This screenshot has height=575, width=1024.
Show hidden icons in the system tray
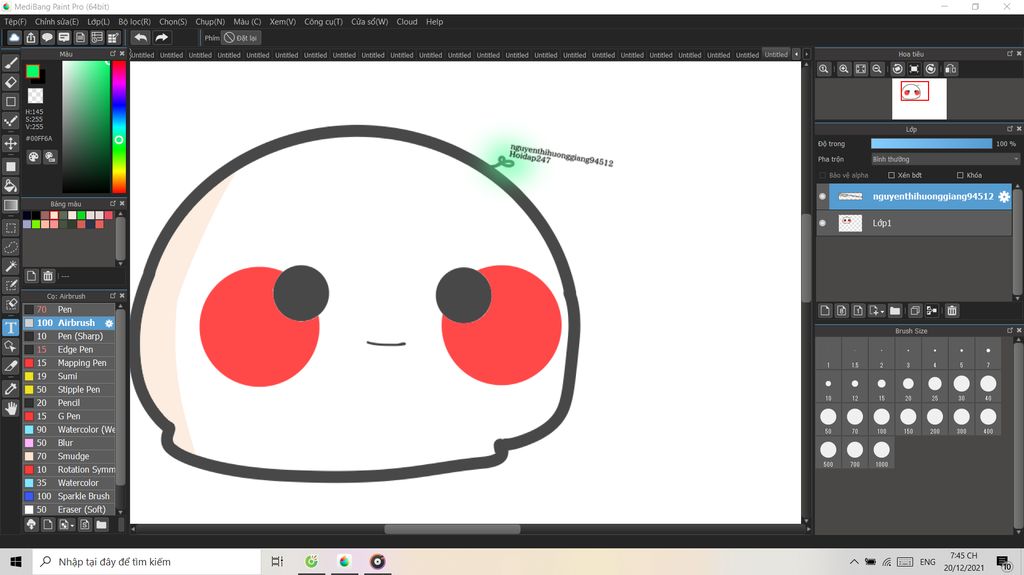854,562
